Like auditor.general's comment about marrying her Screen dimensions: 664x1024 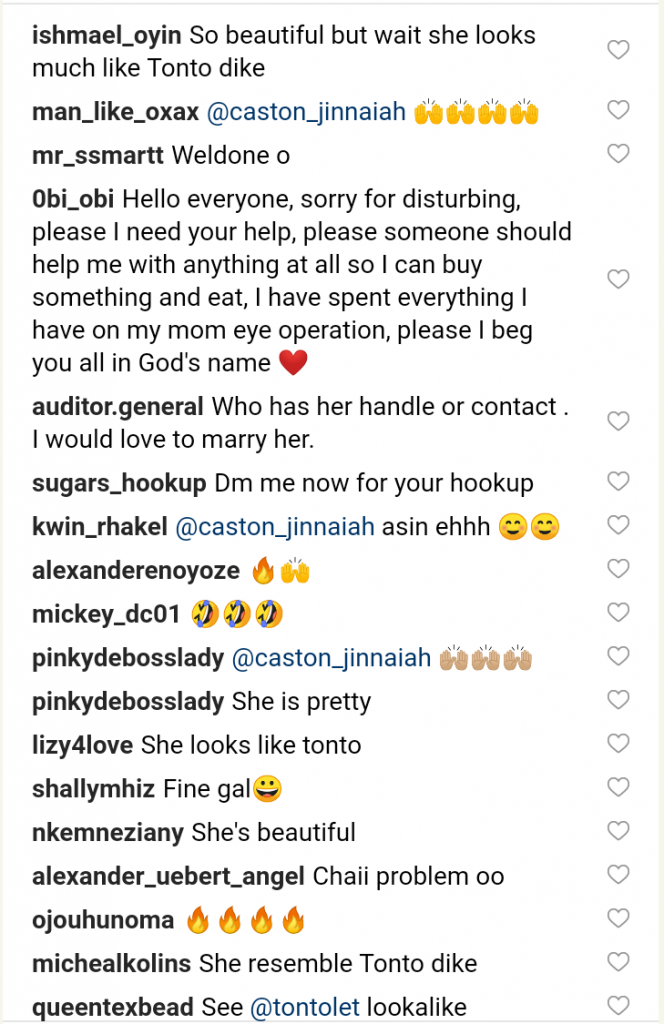[x=619, y=422]
